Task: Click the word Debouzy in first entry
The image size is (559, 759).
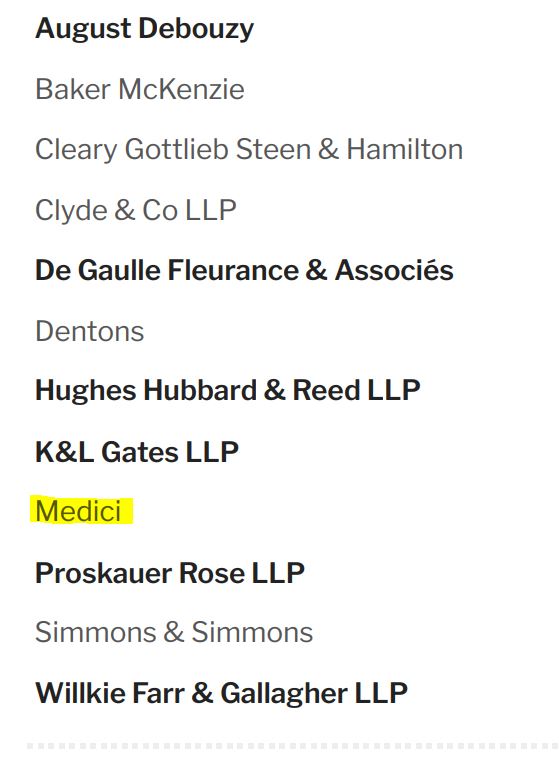Action: click(x=196, y=29)
